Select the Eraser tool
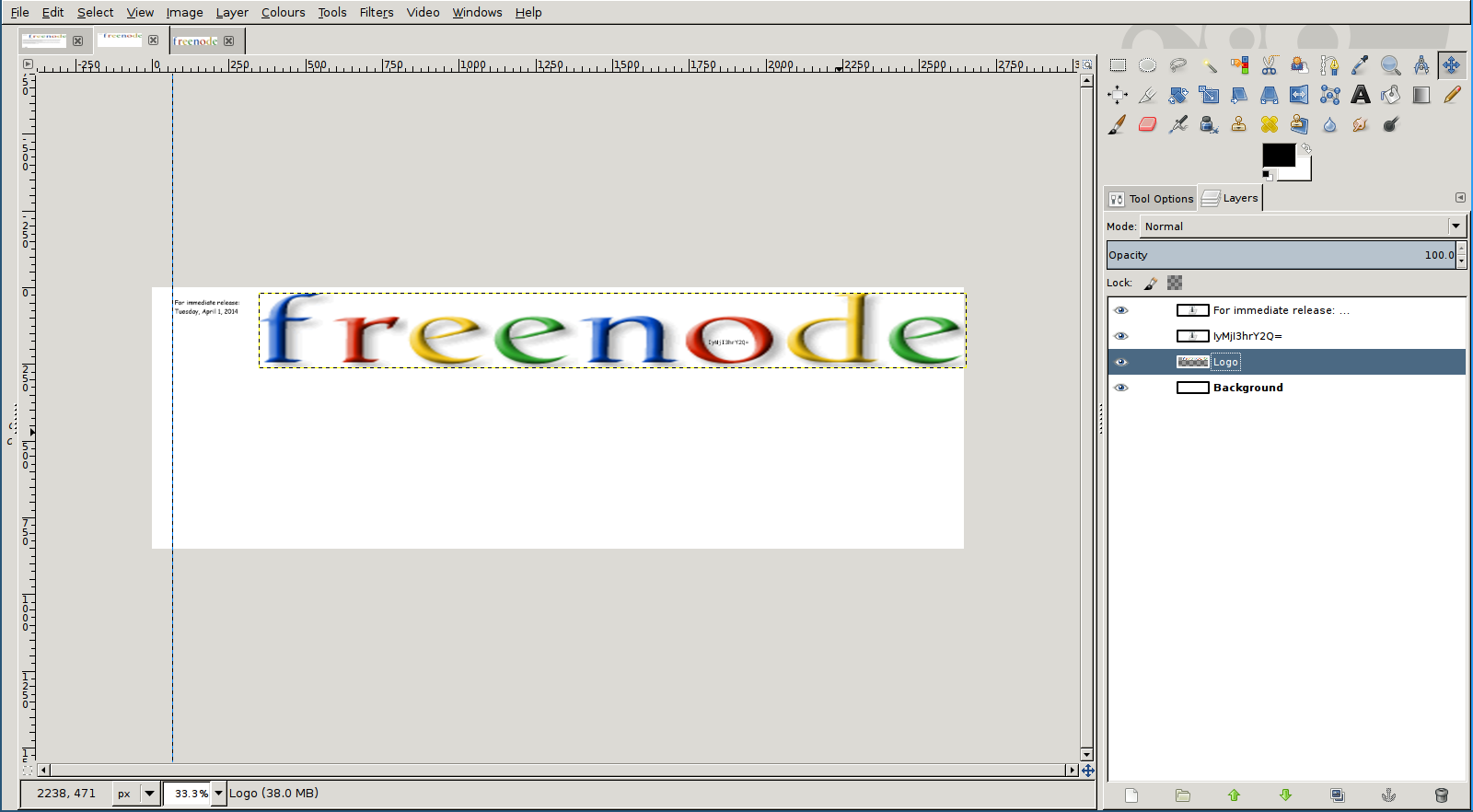Viewport: 1473px width, 812px height. click(x=1147, y=124)
